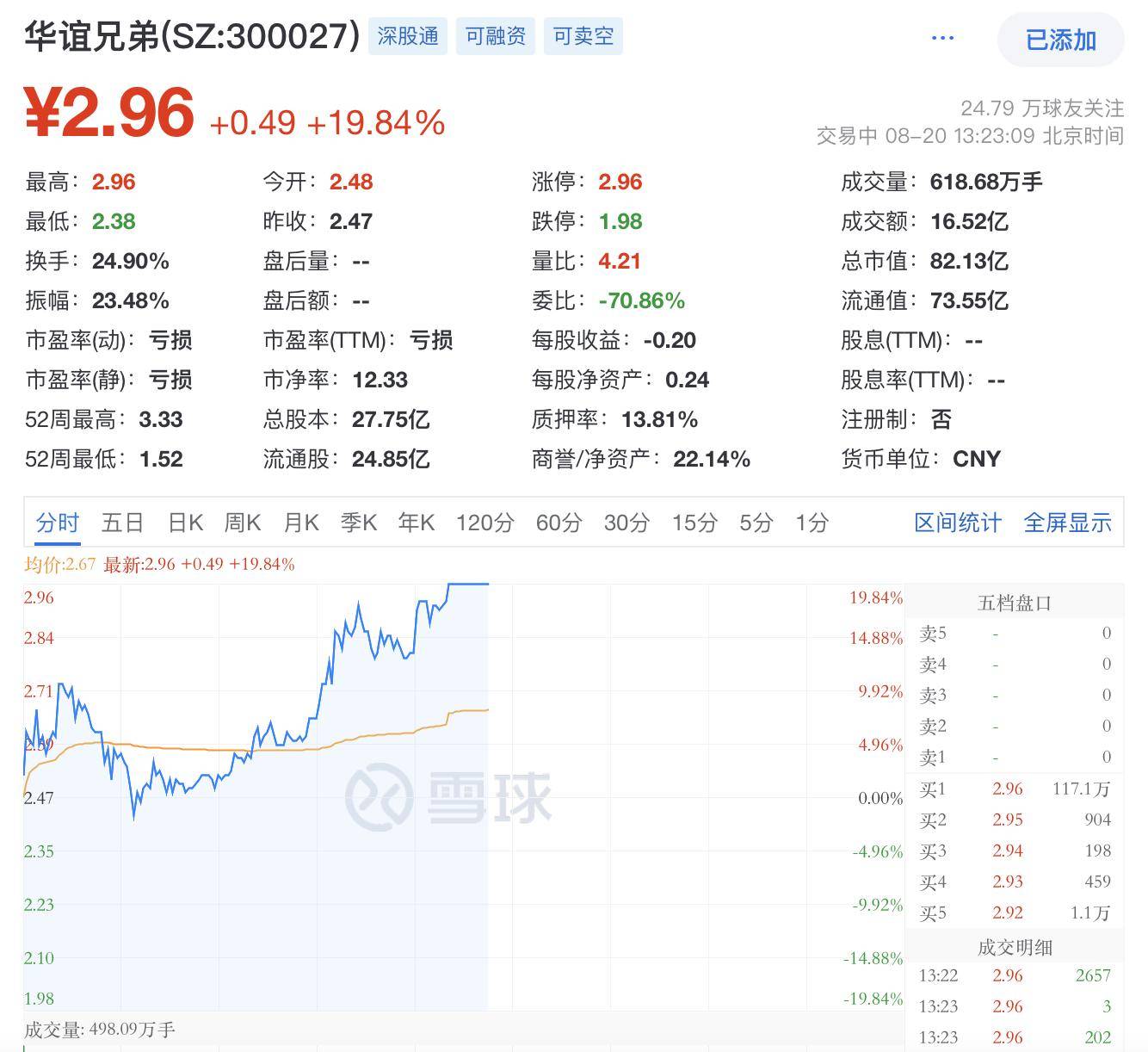Click the 成交量: 498.09万手 label below chart
1148x1052 pixels.
pyautogui.click(x=100, y=1030)
